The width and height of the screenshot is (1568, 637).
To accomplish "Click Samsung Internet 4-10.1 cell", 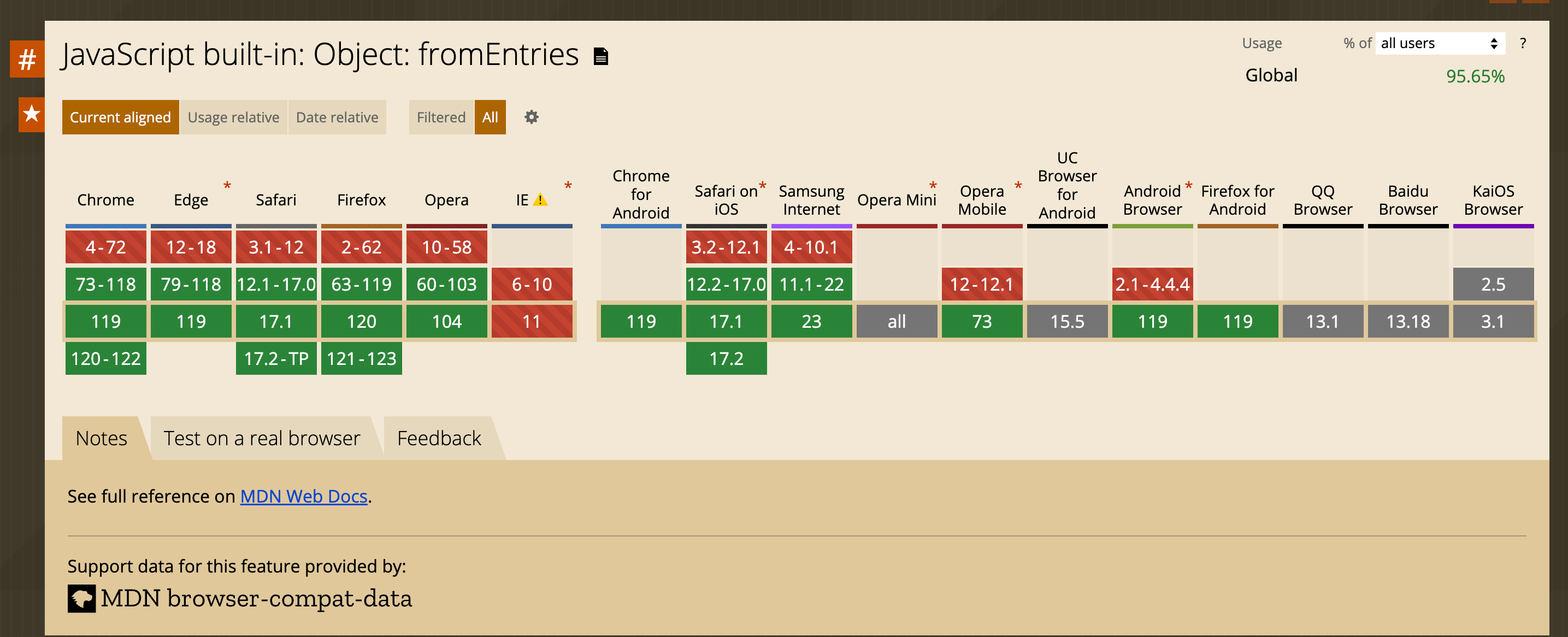I will click(811, 247).
